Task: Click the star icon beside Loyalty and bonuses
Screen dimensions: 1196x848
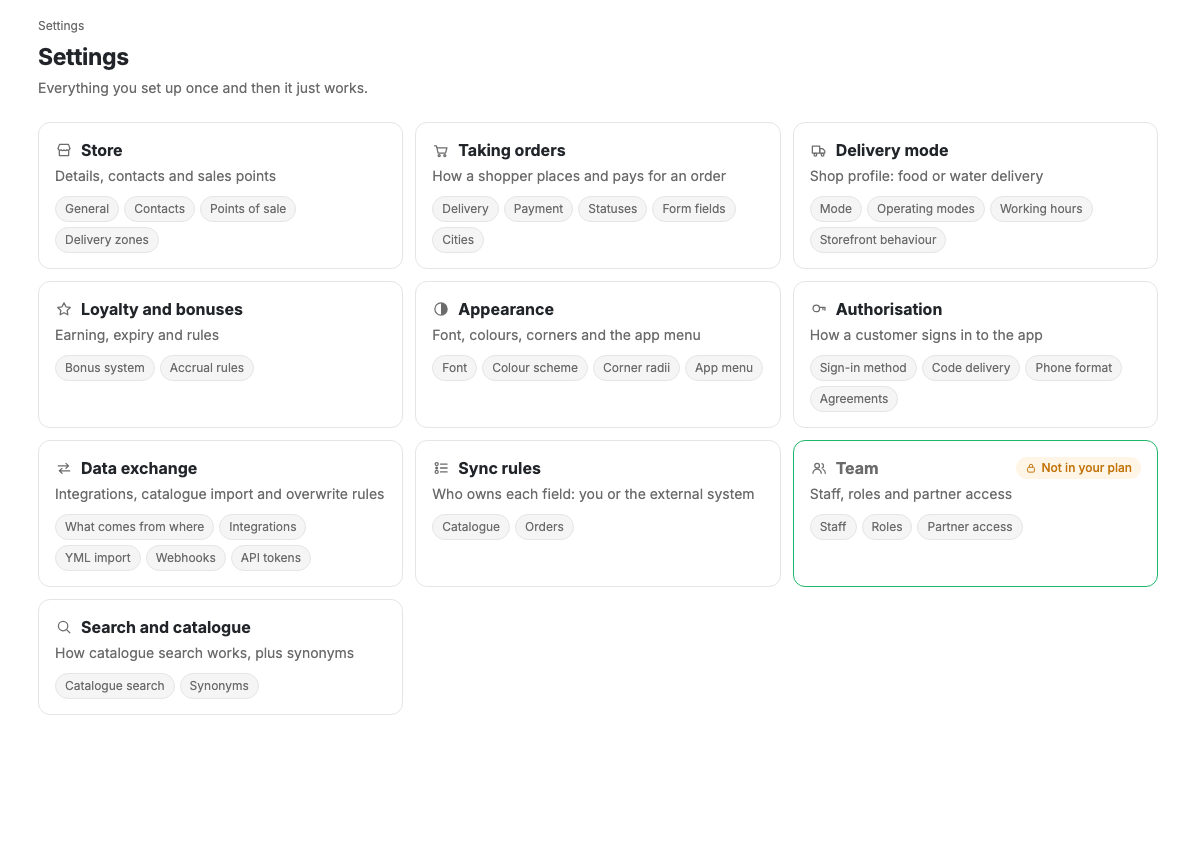Action: pos(64,309)
